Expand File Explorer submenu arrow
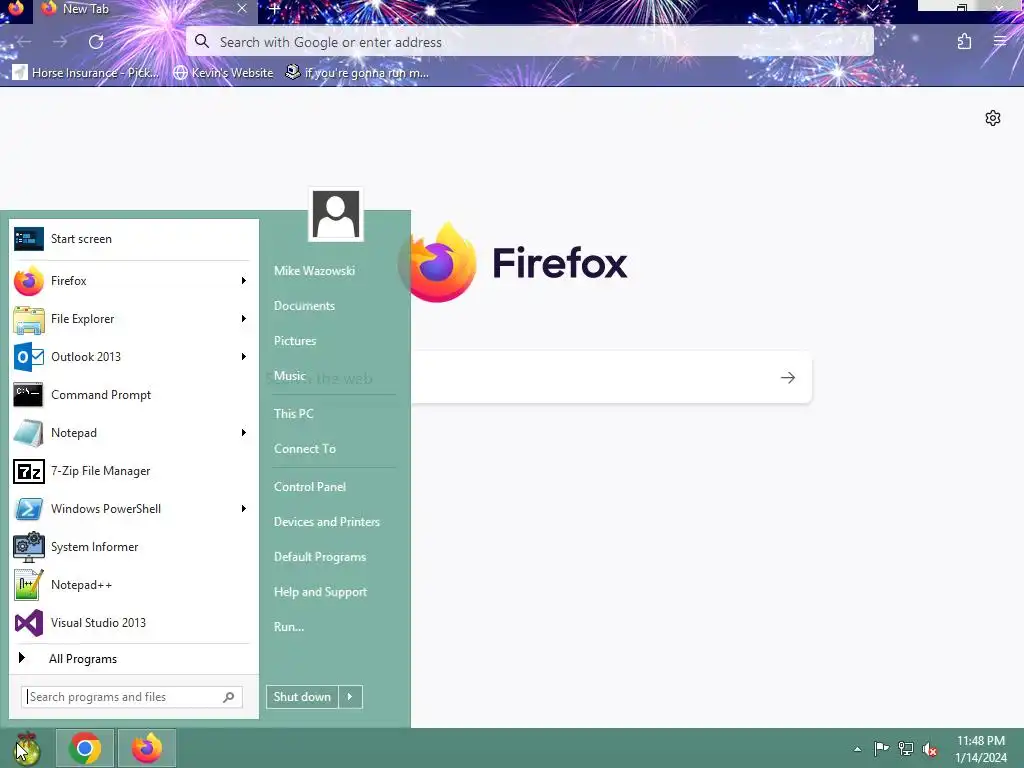 [244, 319]
